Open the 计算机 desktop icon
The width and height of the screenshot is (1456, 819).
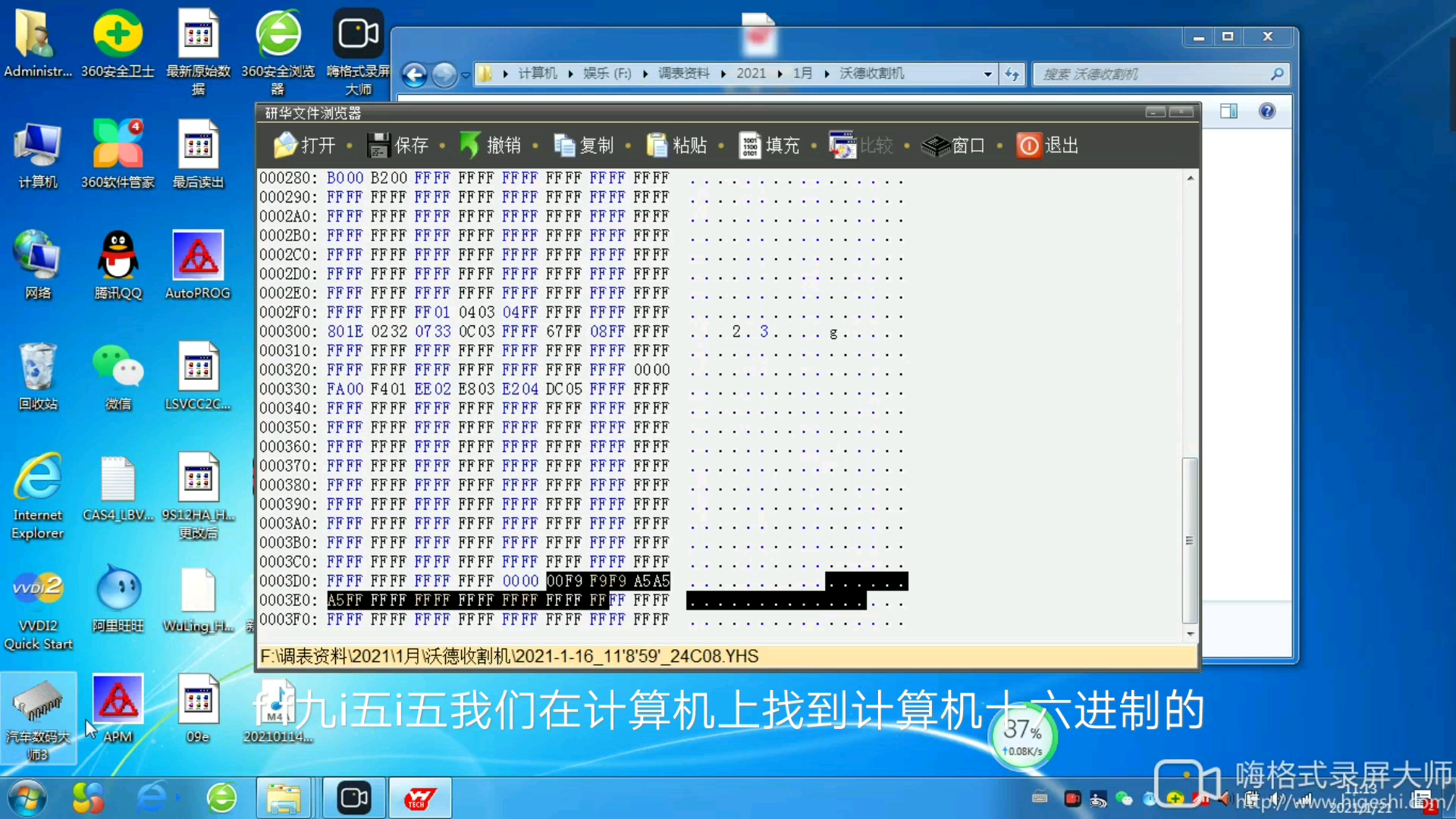(37, 155)
